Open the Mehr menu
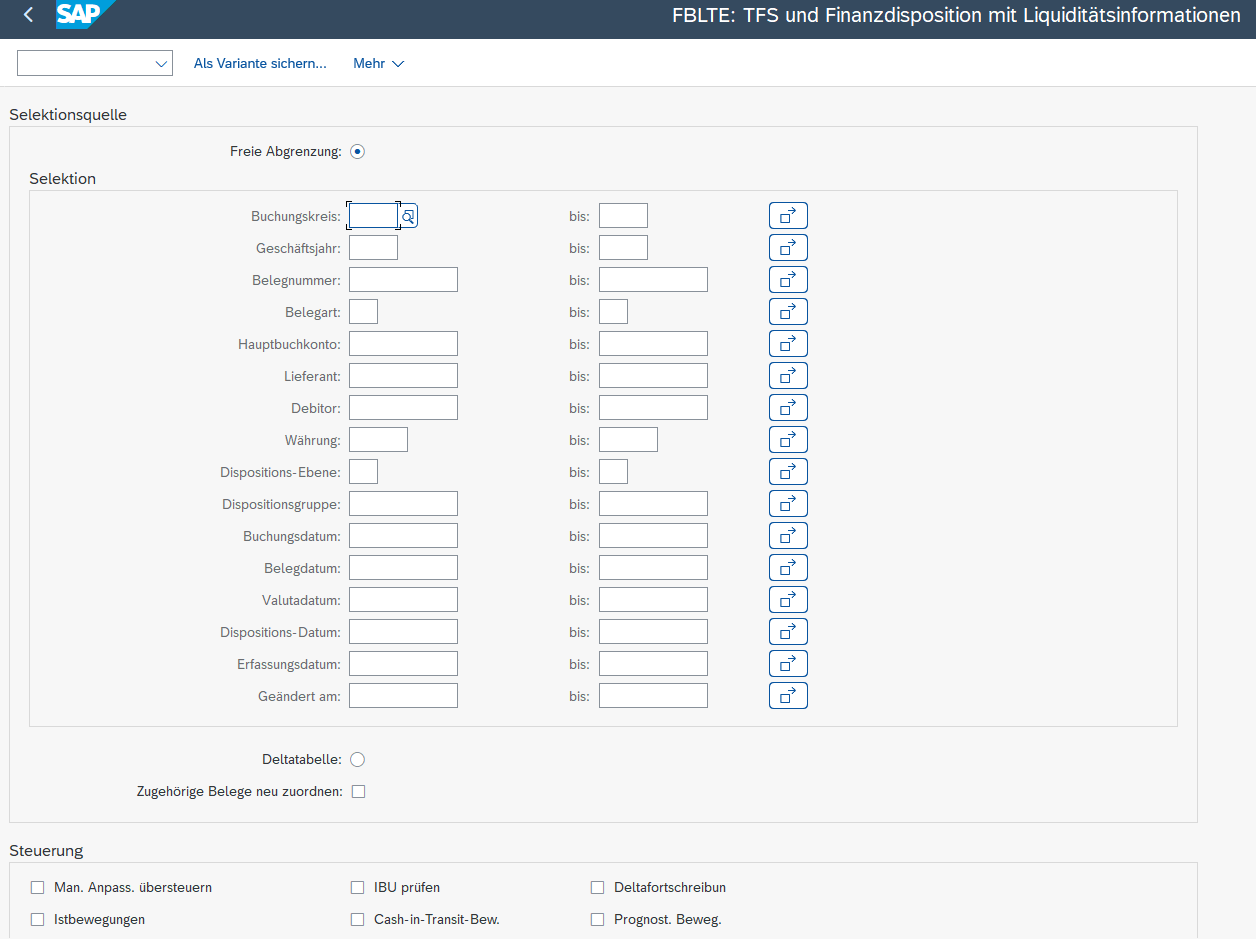This screenshot has height=939, width=1256. click(378, 64)
